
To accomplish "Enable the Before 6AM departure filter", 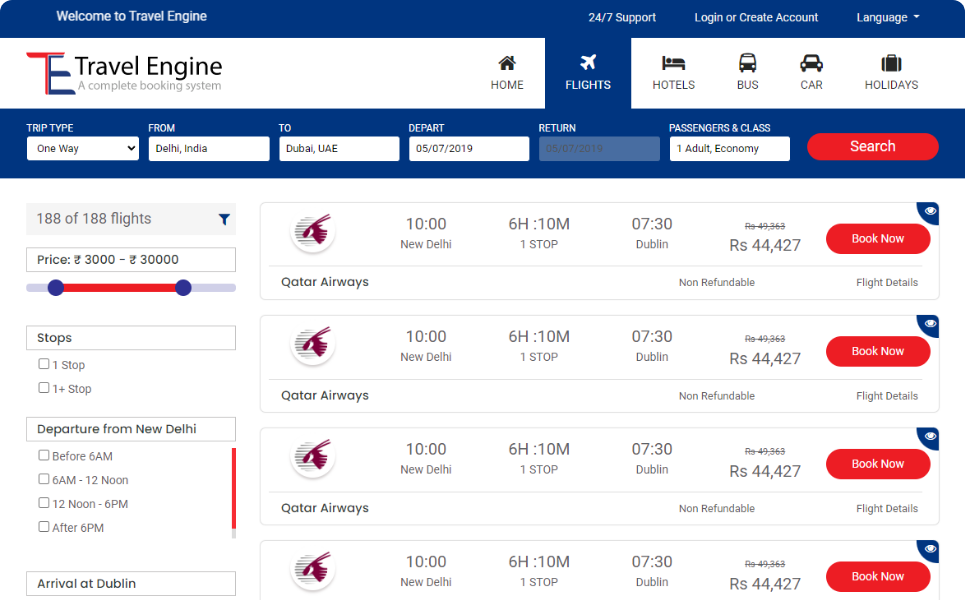I will pos(44,455).
